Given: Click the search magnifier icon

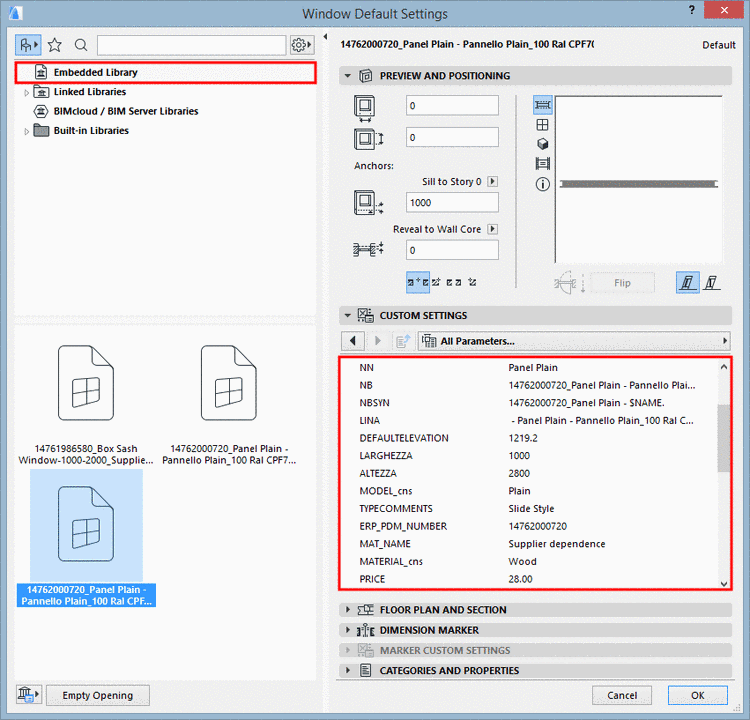Looking at the screenshot, I should click(x=81, y=45).
